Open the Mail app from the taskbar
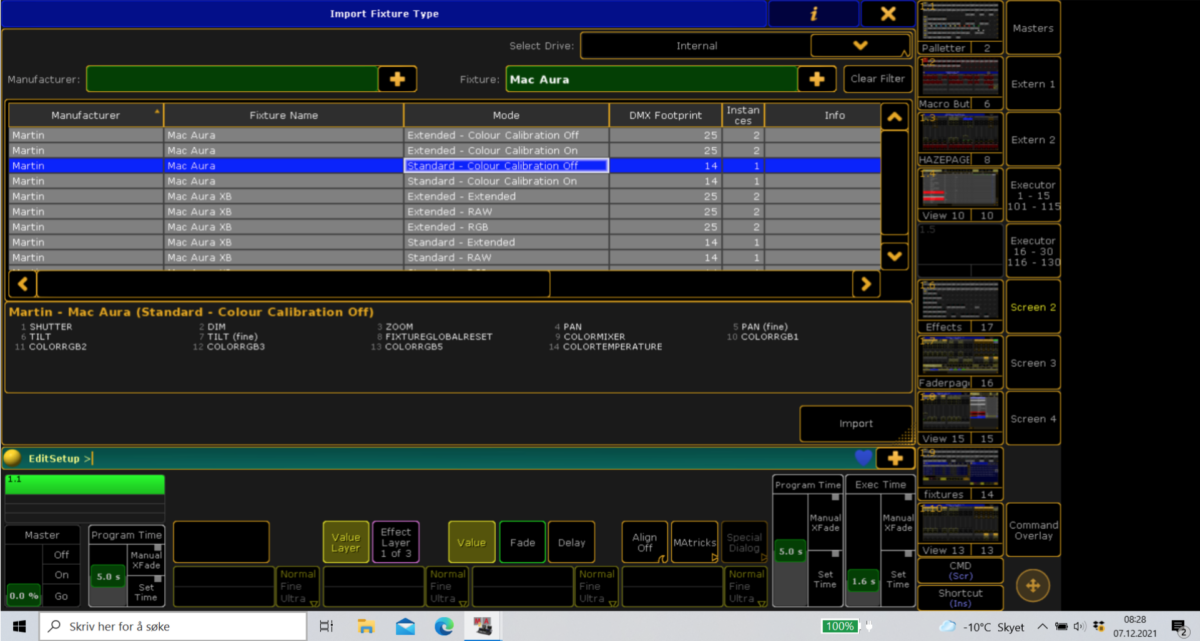The width and height of the screenshot is (1200, 641). pos(405,627)
